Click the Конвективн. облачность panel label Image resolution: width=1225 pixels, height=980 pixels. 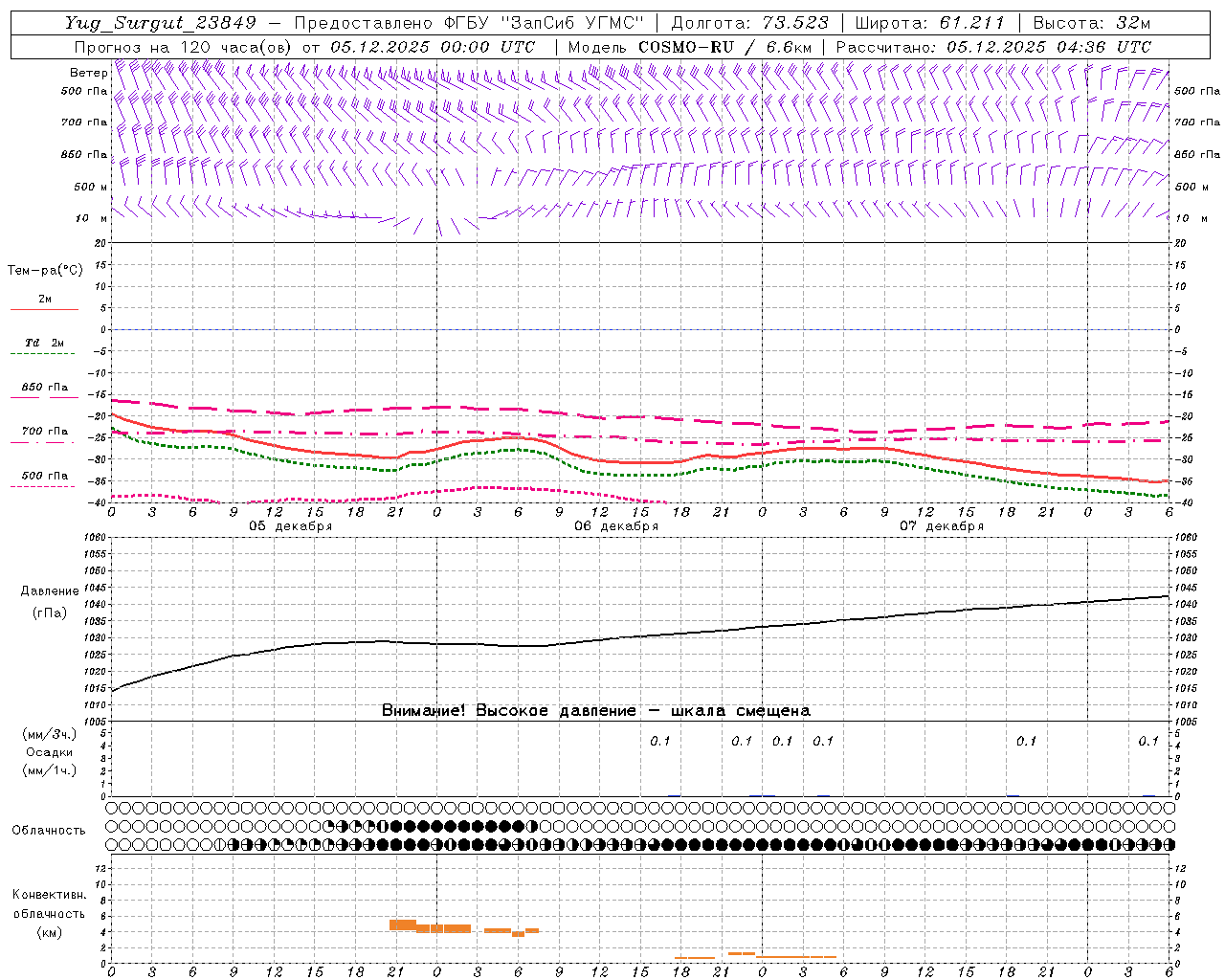49,904
